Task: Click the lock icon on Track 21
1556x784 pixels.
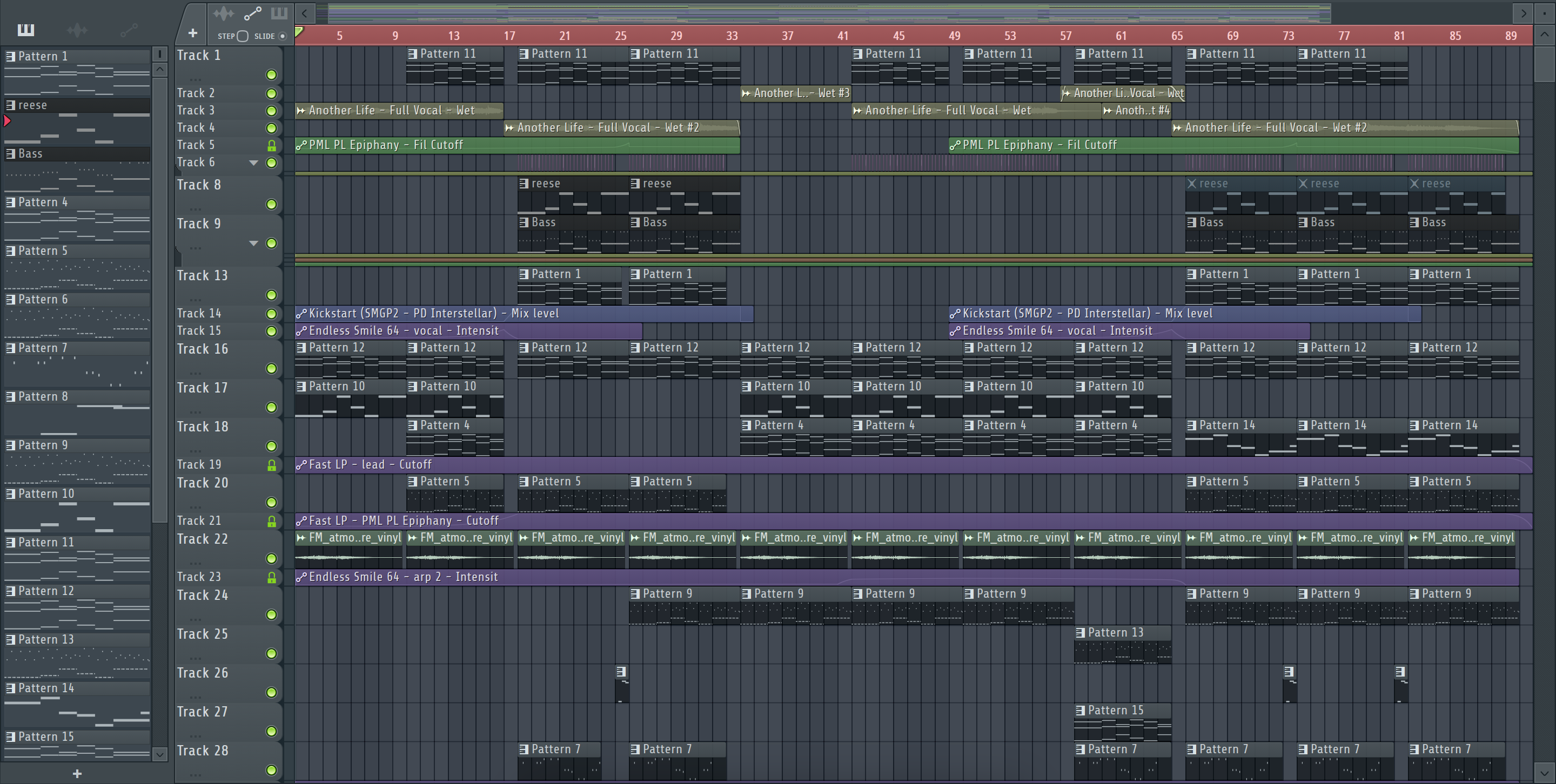Action: pos(272,522)
